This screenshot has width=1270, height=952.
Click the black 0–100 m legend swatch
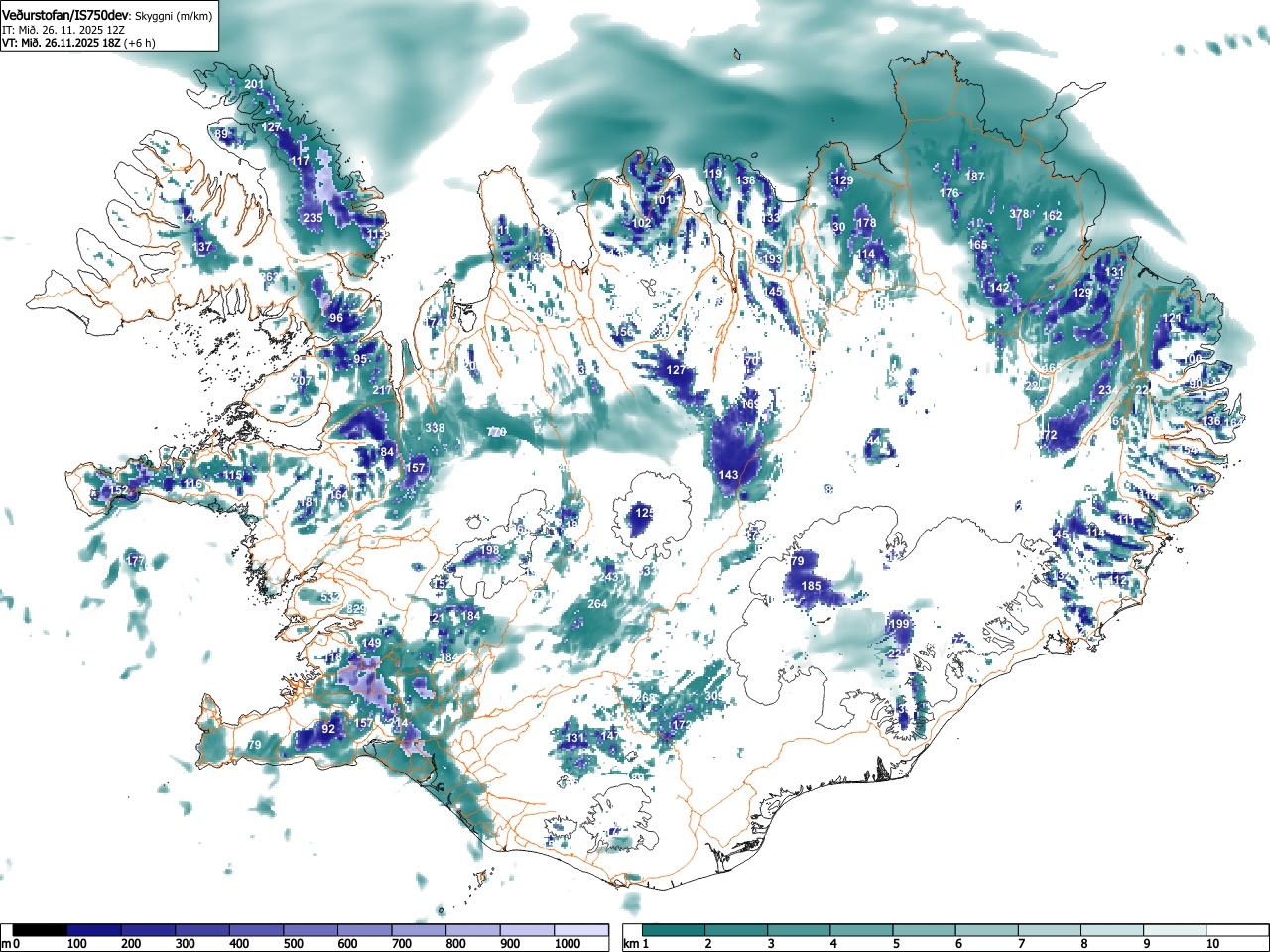(x=41, y=930)
